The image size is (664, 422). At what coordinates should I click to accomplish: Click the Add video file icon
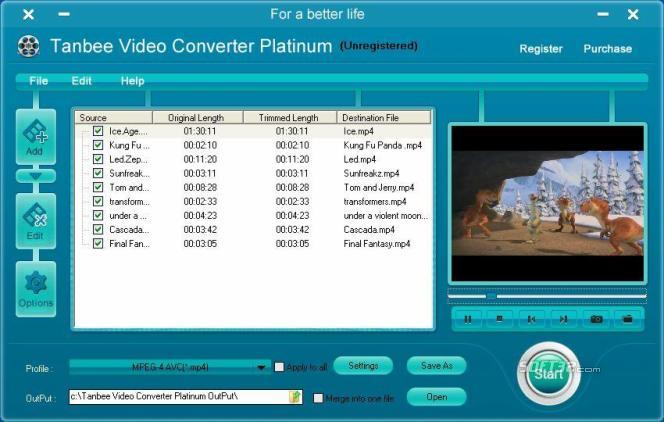[36, 137]
